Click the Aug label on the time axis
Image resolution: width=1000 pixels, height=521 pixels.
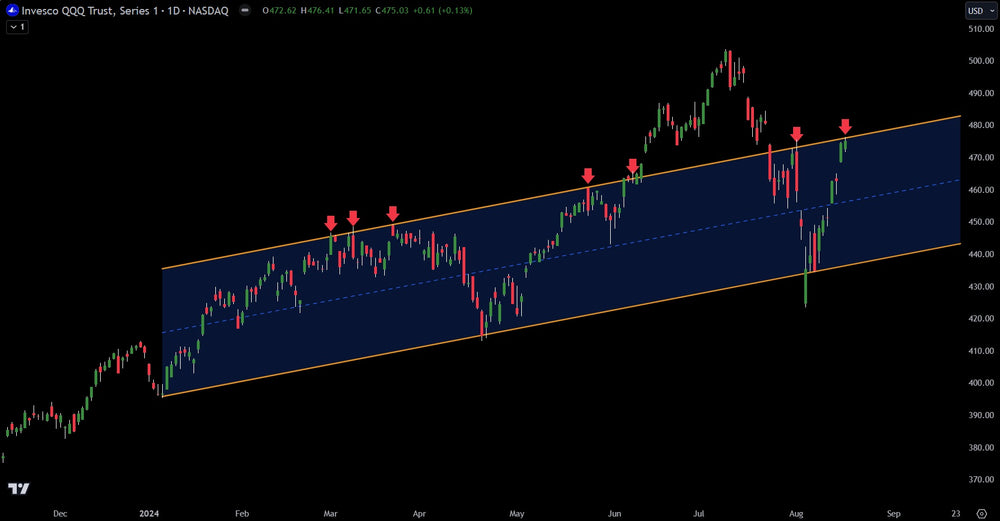[796, 513]
